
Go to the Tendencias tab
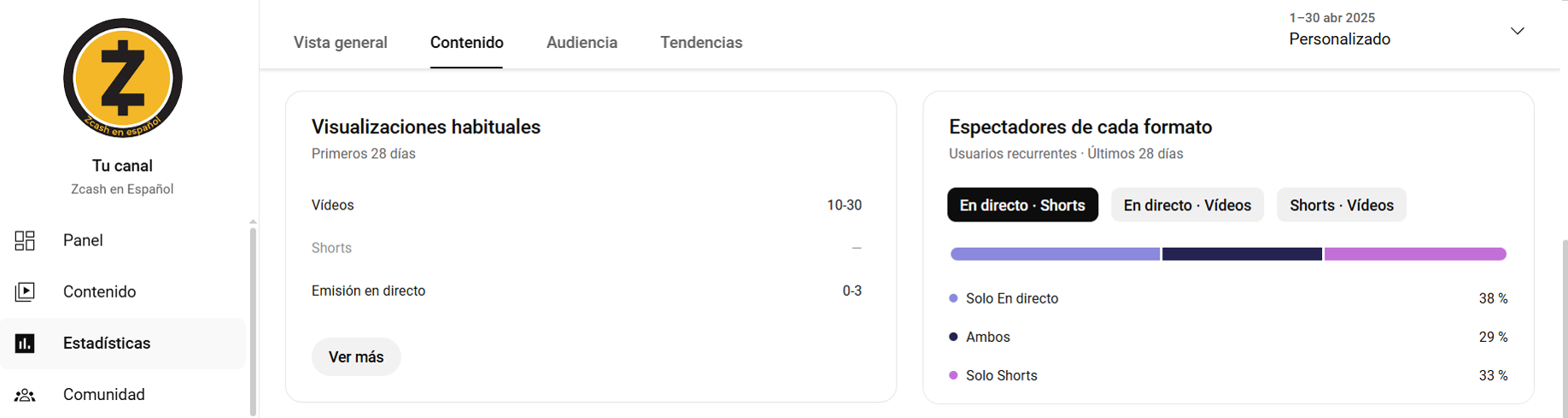click(701, 42)
